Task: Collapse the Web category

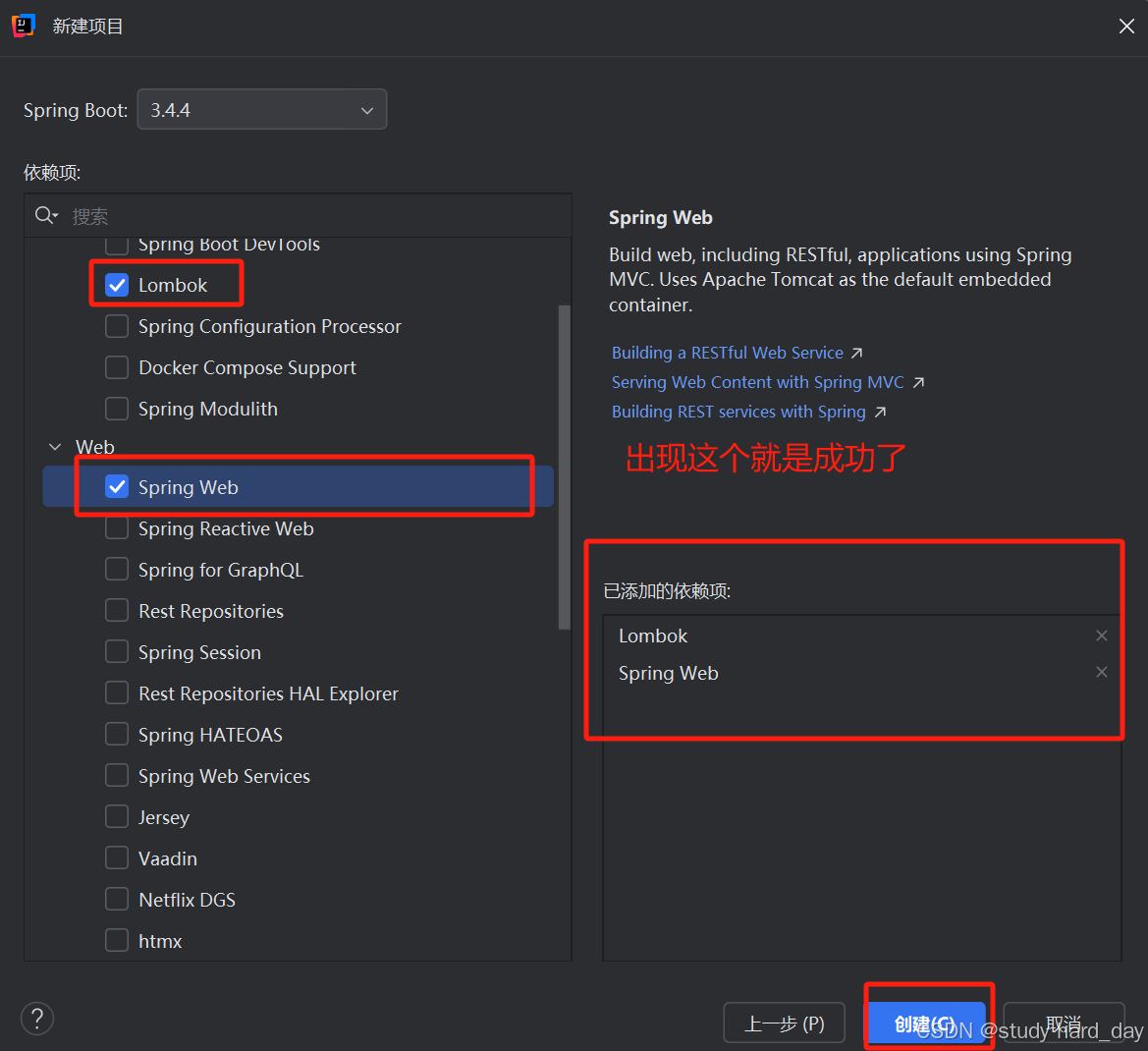Action: (55, 447)
